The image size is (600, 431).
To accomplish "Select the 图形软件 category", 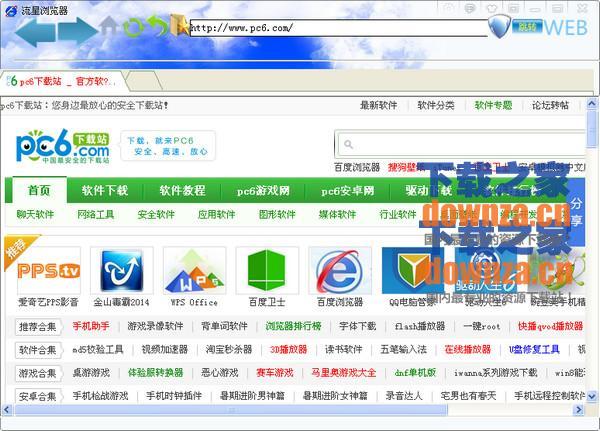I will point(277,214).
